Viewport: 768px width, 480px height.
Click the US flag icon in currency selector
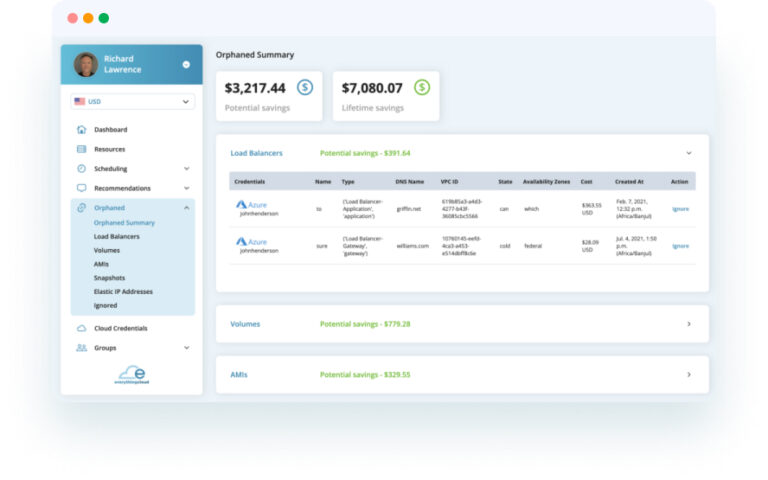[79, 101]
